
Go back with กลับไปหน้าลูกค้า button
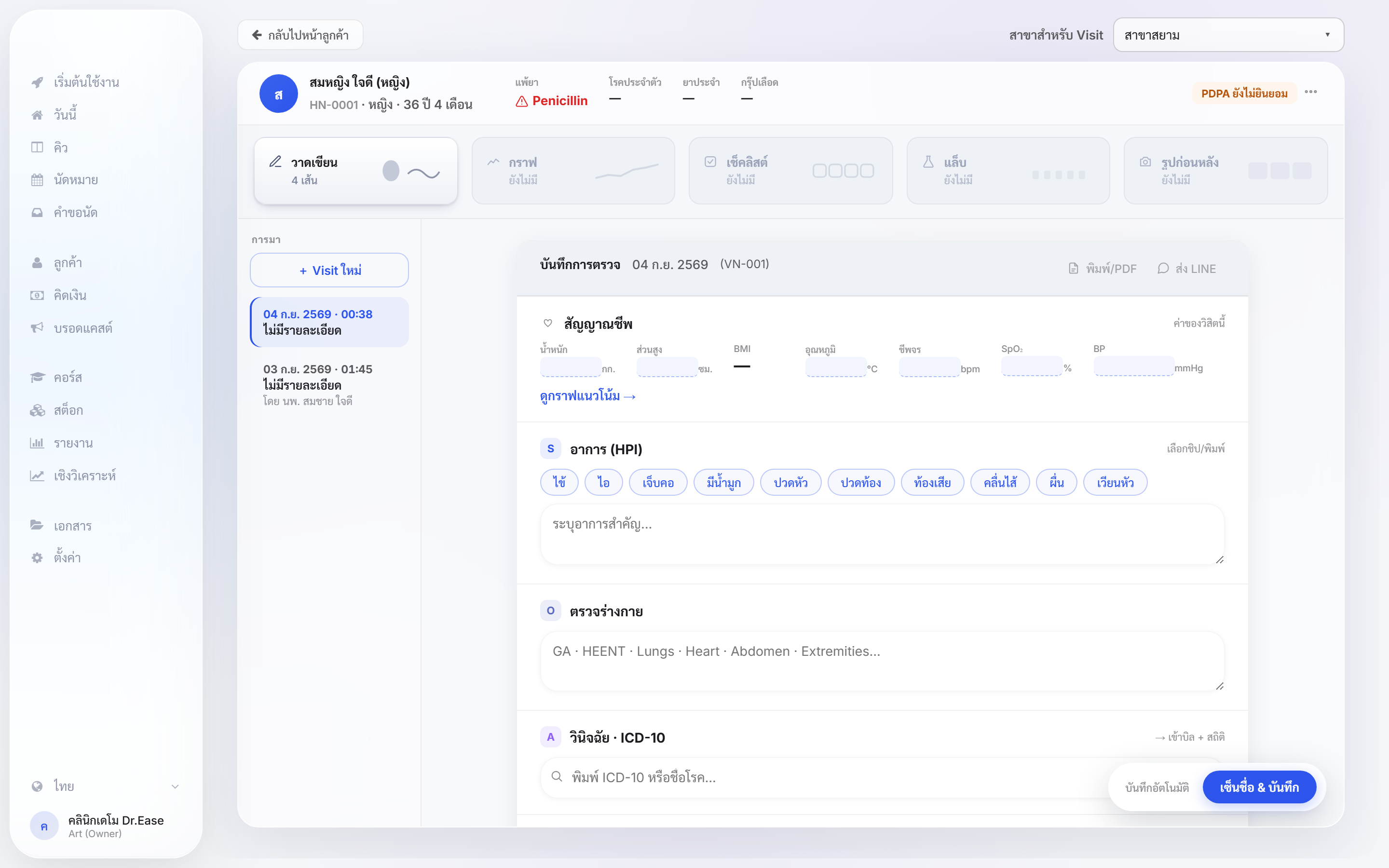[x=300, y=35]
